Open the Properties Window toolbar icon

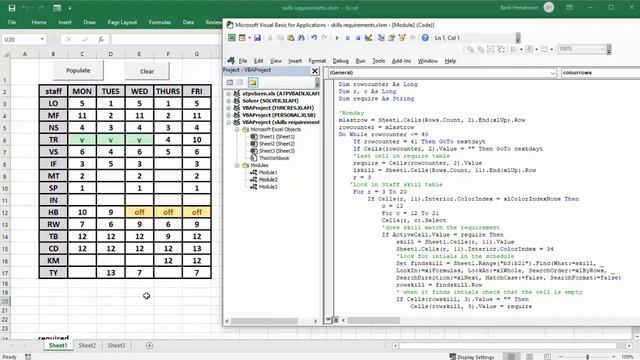pyautogui.click(x=391, y=38)
